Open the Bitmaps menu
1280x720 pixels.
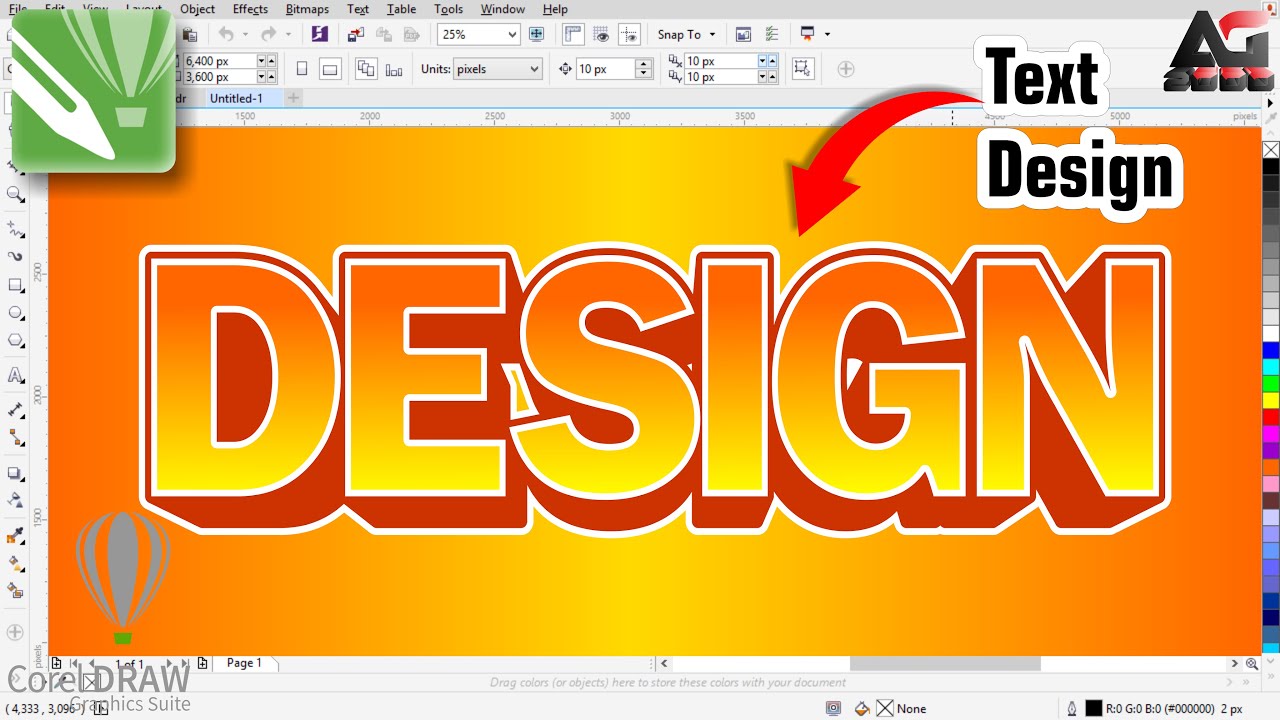tap(307, 9)
